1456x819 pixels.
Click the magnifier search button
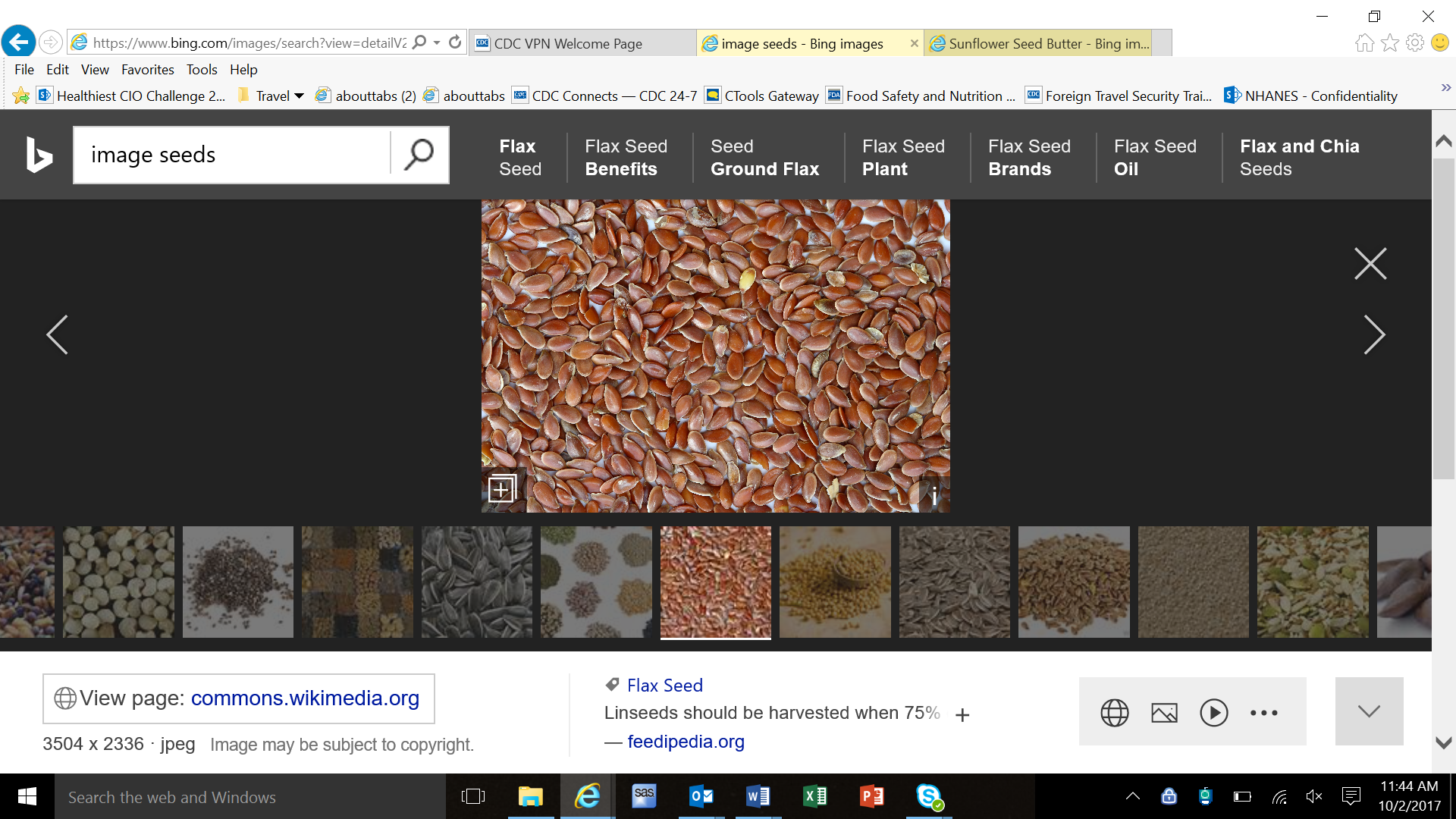click(x=419, y=155)
